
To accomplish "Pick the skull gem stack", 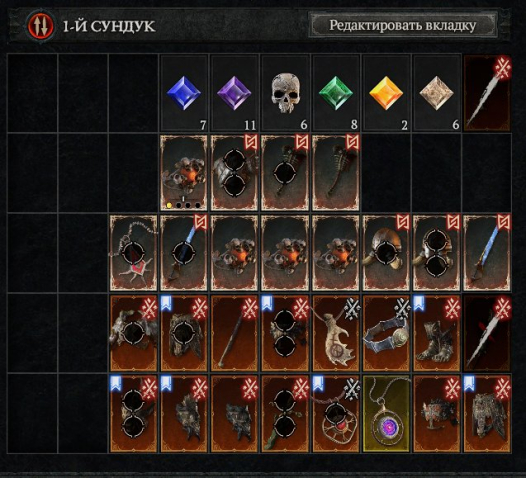I will [x=285, y=93].
